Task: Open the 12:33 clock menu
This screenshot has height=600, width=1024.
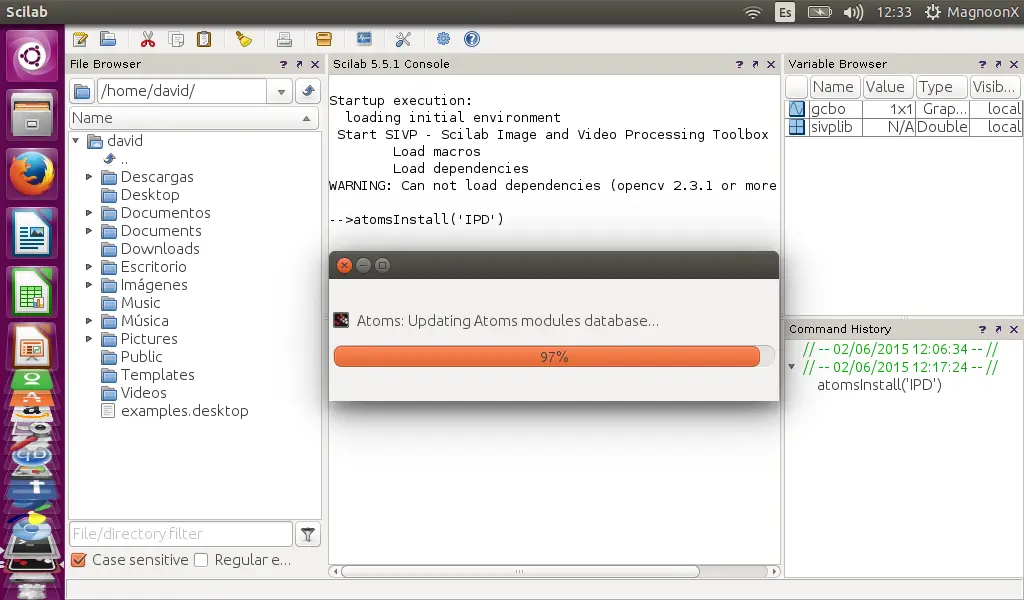Action: tap(893, 12)
